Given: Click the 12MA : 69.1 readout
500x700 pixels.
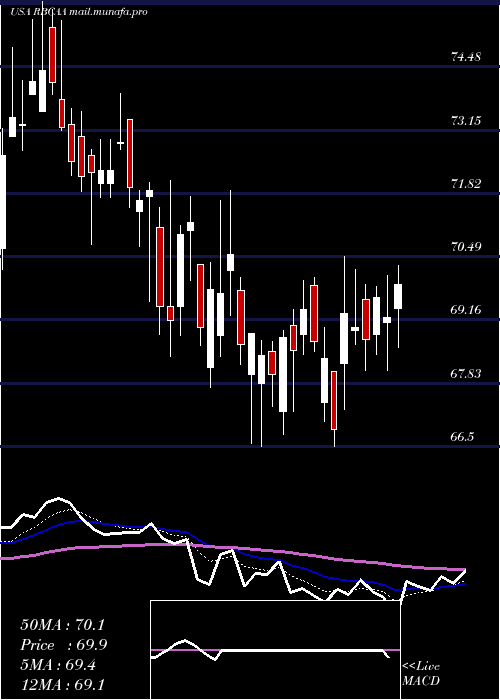Looking at the screenshot, I should [62, 684].
